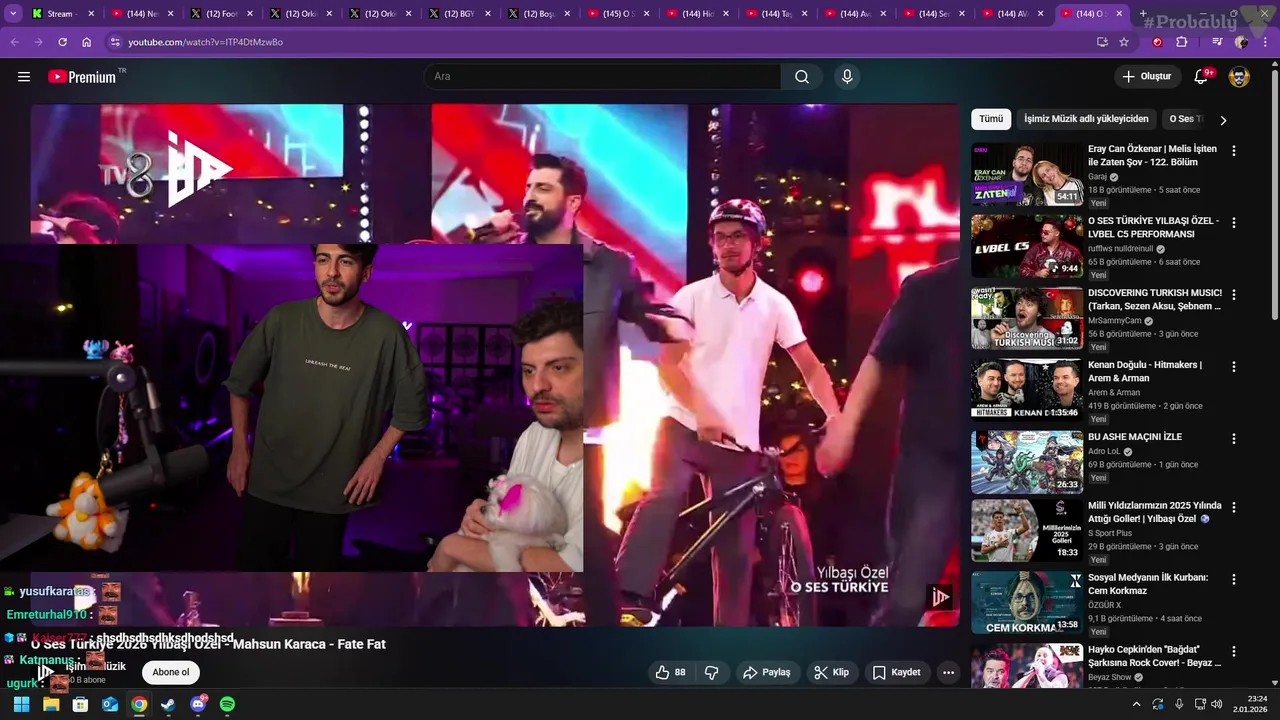Open options for Hayko Cepkin Bağdat video

pyautogui.click(x=1233, y=651)
